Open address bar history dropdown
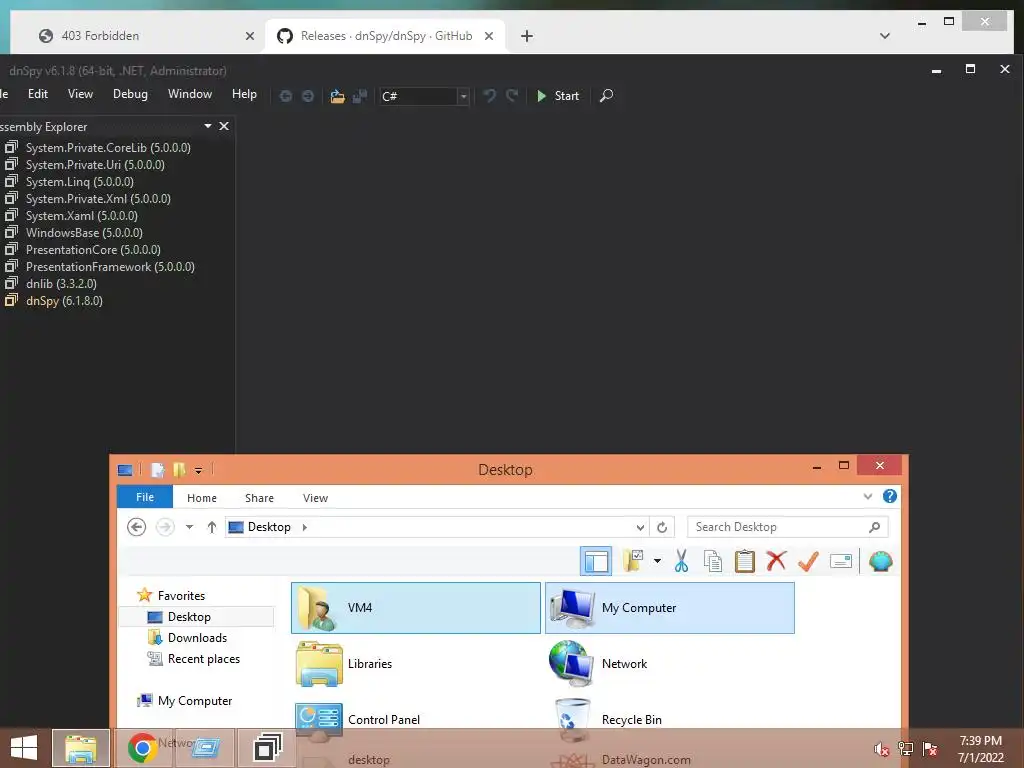The width and height of the screenshot is (1024, 768). (640, 528)
